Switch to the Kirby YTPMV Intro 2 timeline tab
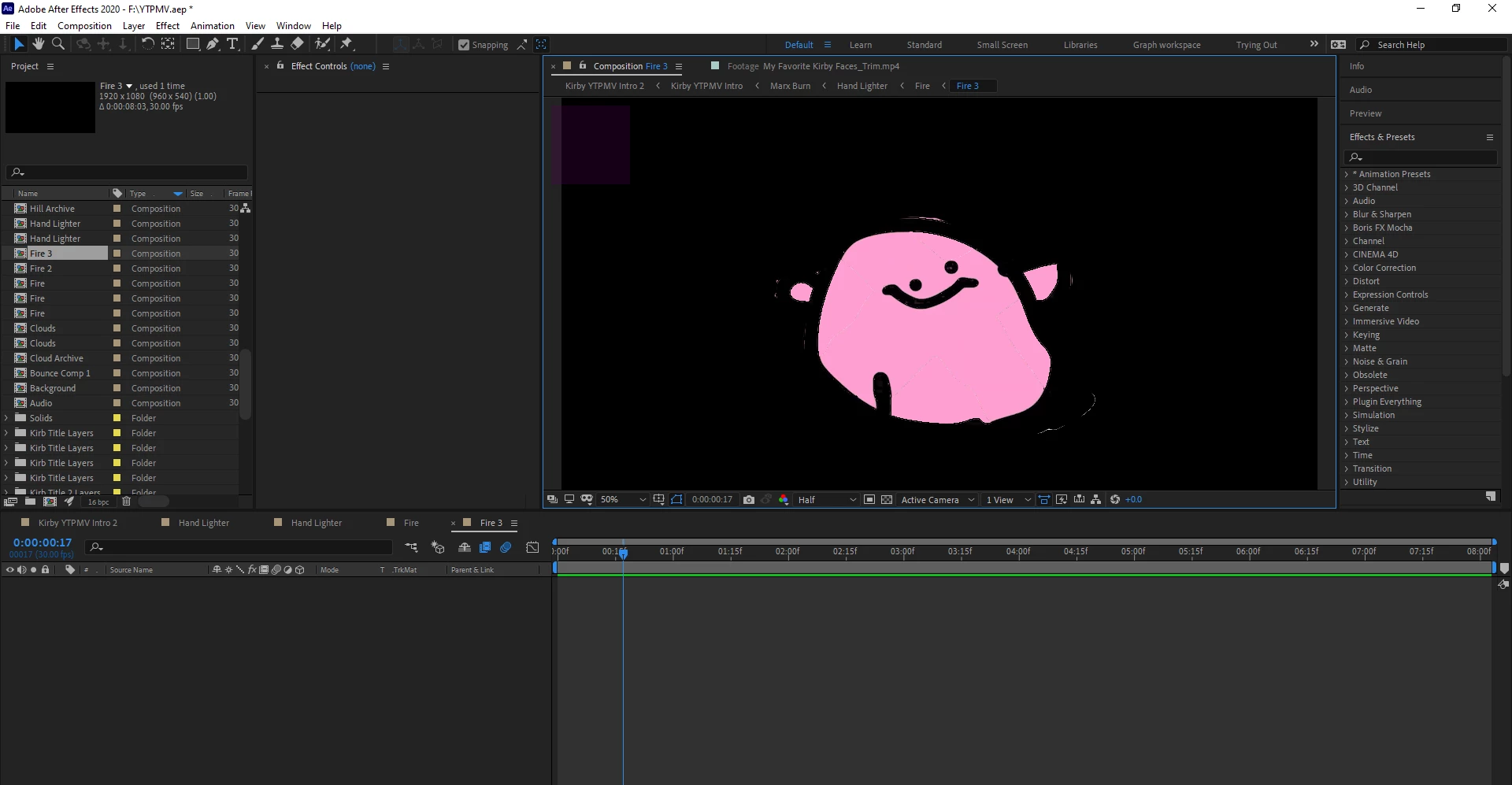 pos(77,523)
